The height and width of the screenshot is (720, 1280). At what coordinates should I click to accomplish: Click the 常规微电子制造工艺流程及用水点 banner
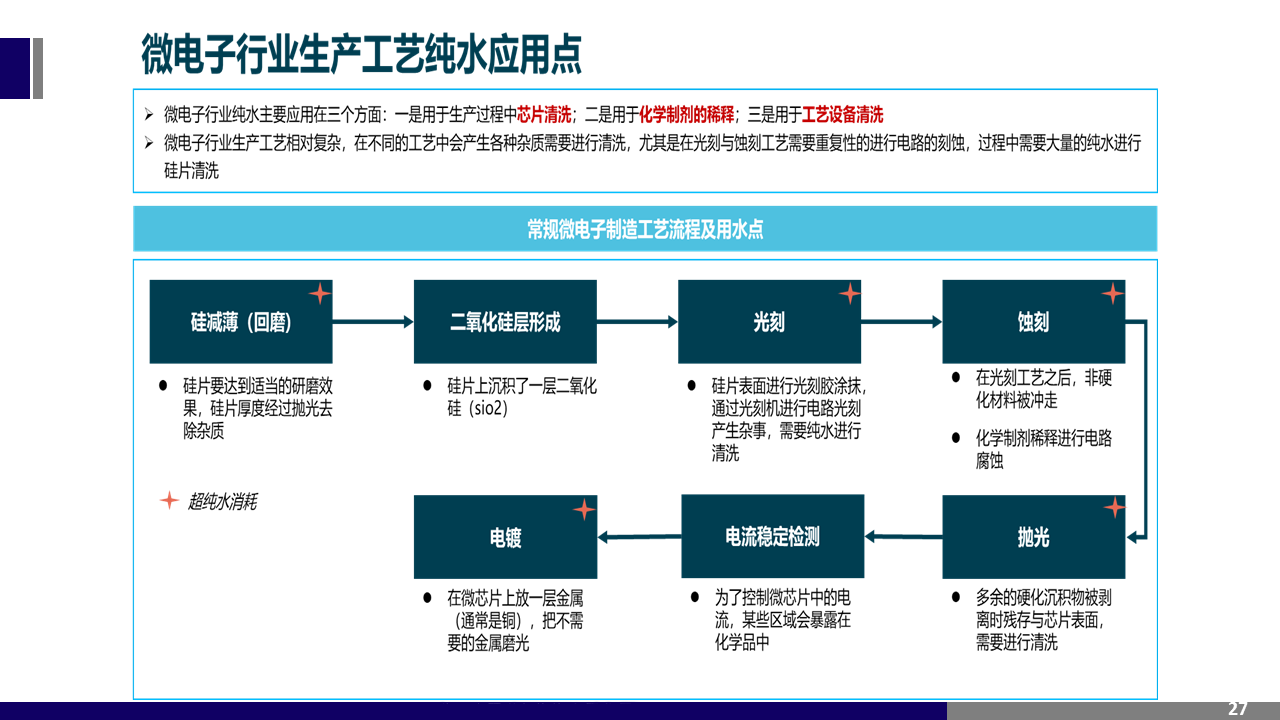tap(645, 229)
